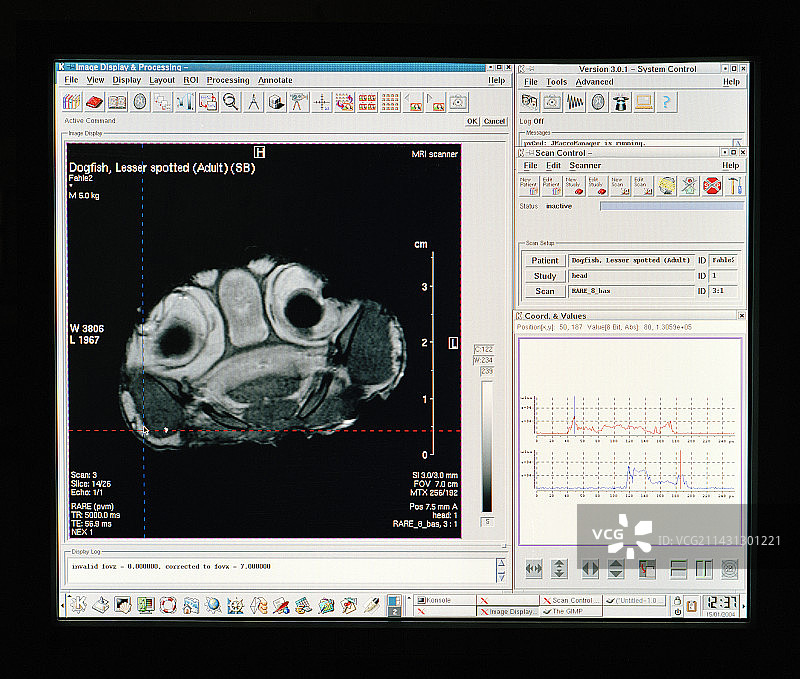This screenshot has height=679, width=800.
Task: Click the compass measurement tool icon
Action: click(254, 101)
